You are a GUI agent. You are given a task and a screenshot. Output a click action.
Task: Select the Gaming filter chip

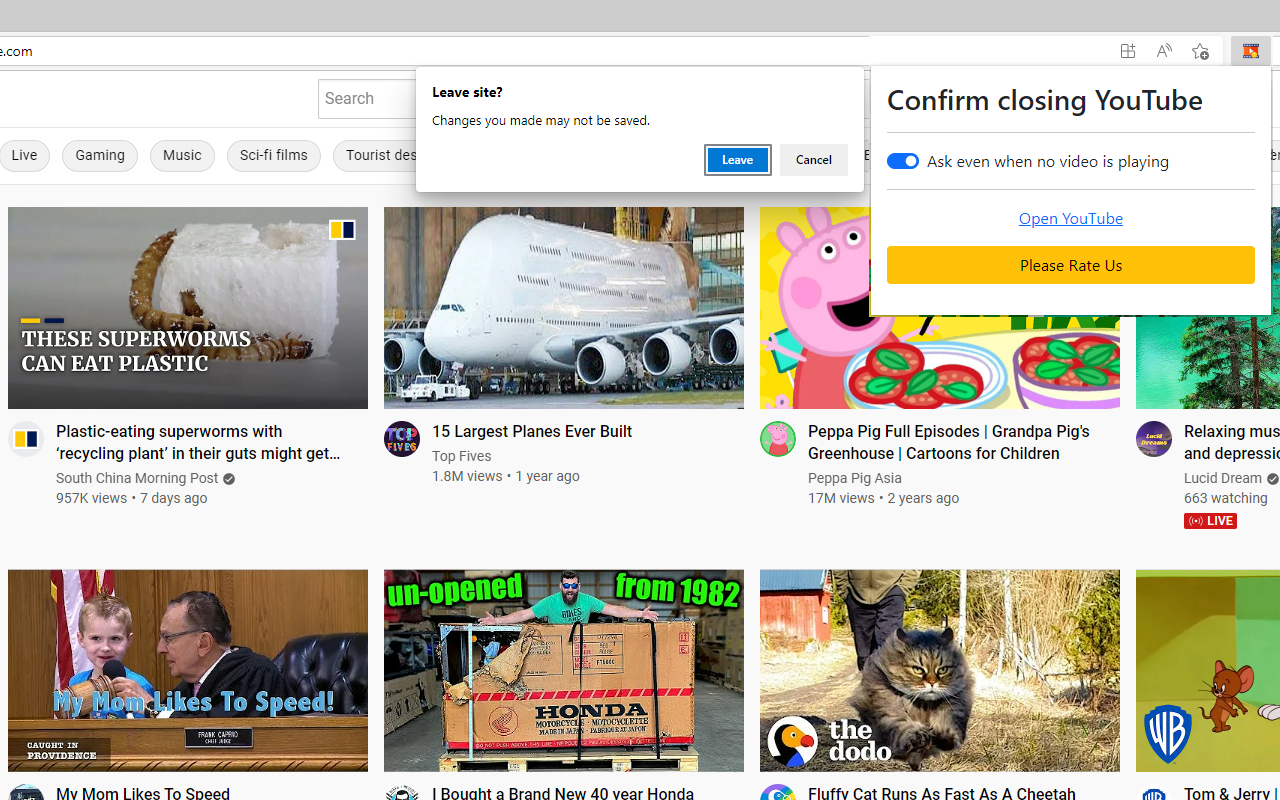click(x=100, y=156)
